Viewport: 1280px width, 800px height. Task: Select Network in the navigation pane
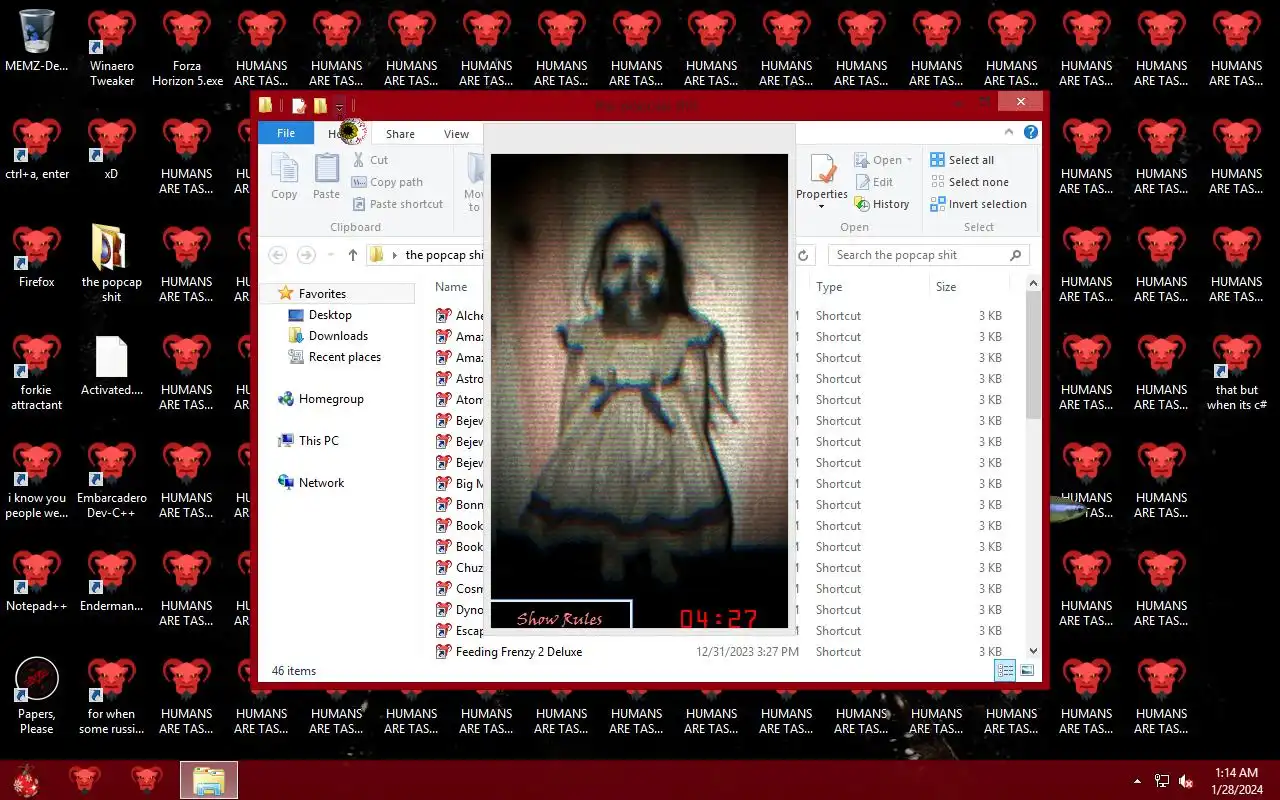(x=311, y=483)
